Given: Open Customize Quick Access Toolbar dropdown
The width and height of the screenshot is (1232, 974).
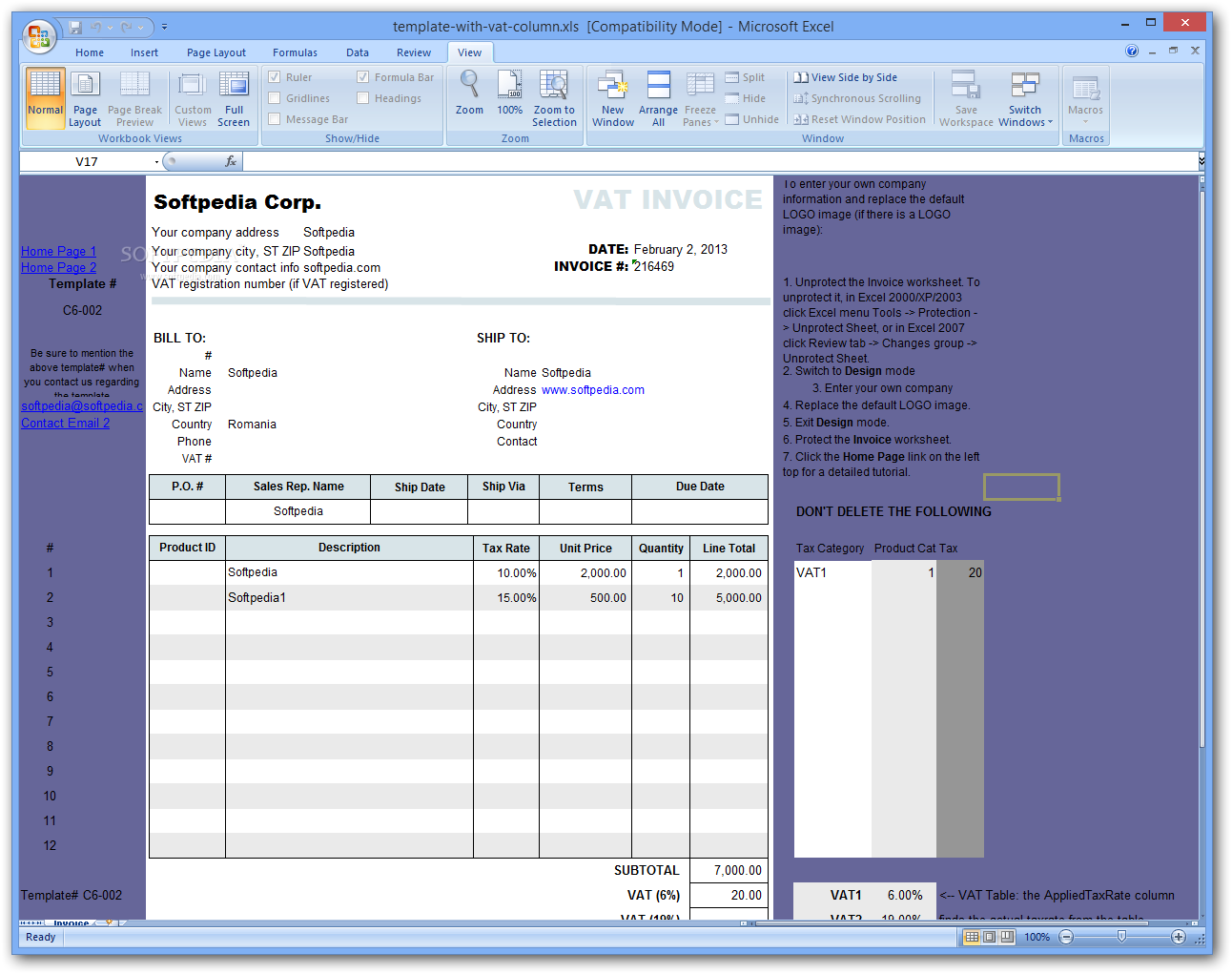Looking at the screenshot, I should point(164,27).
